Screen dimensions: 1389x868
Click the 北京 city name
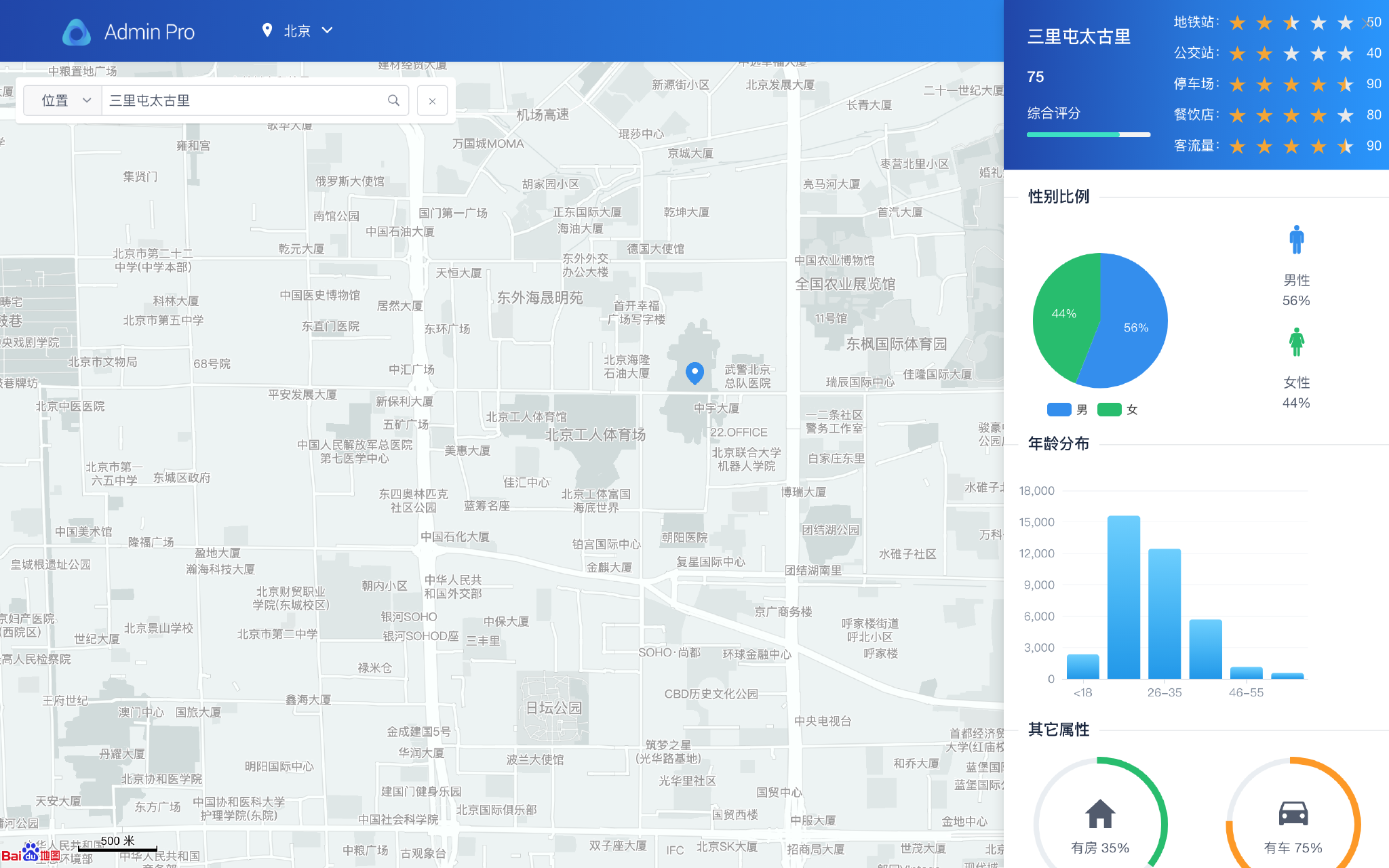pyautogui.click(x=297, y=31)
